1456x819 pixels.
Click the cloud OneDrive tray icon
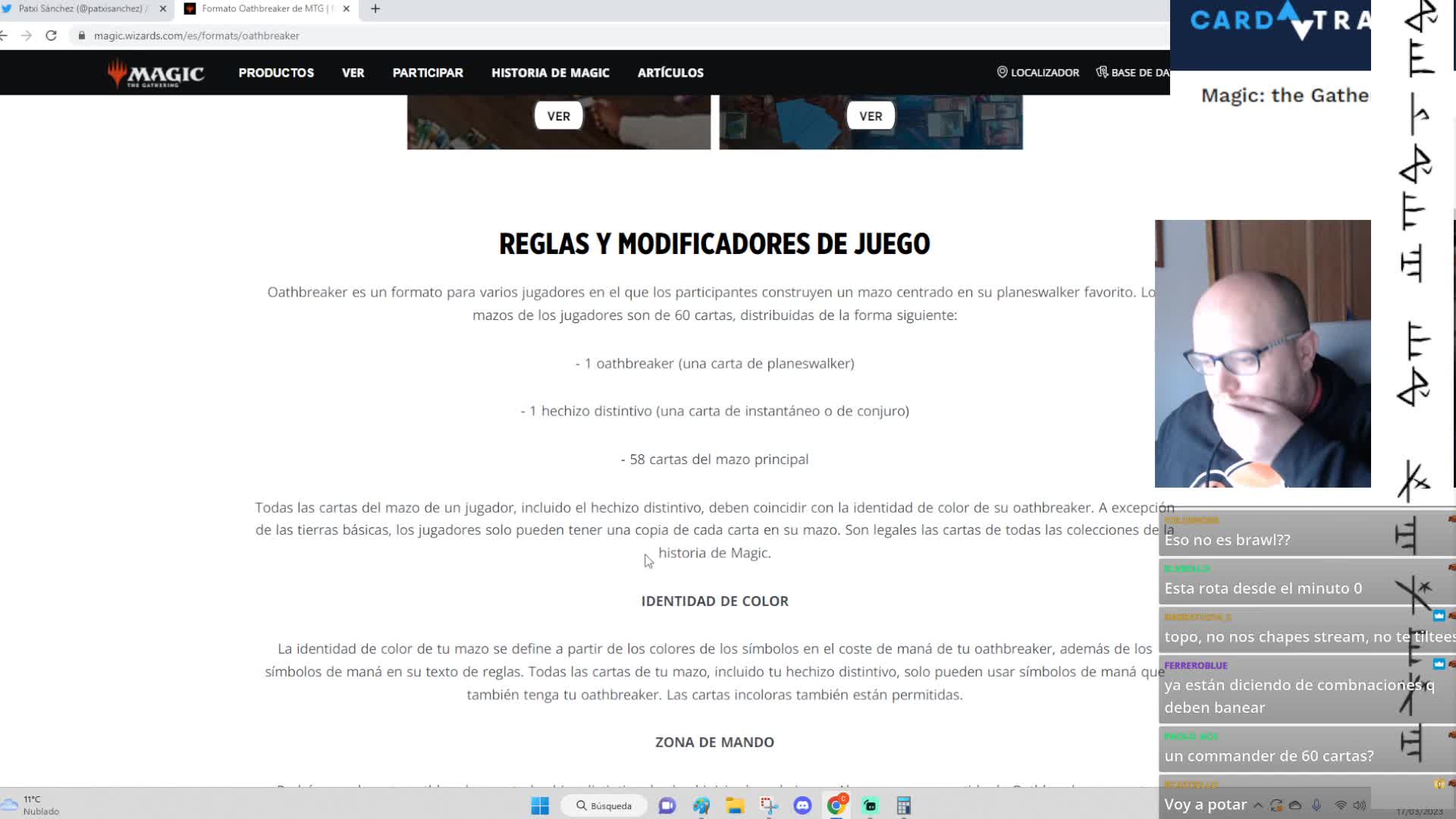(x=1295, y=805)
